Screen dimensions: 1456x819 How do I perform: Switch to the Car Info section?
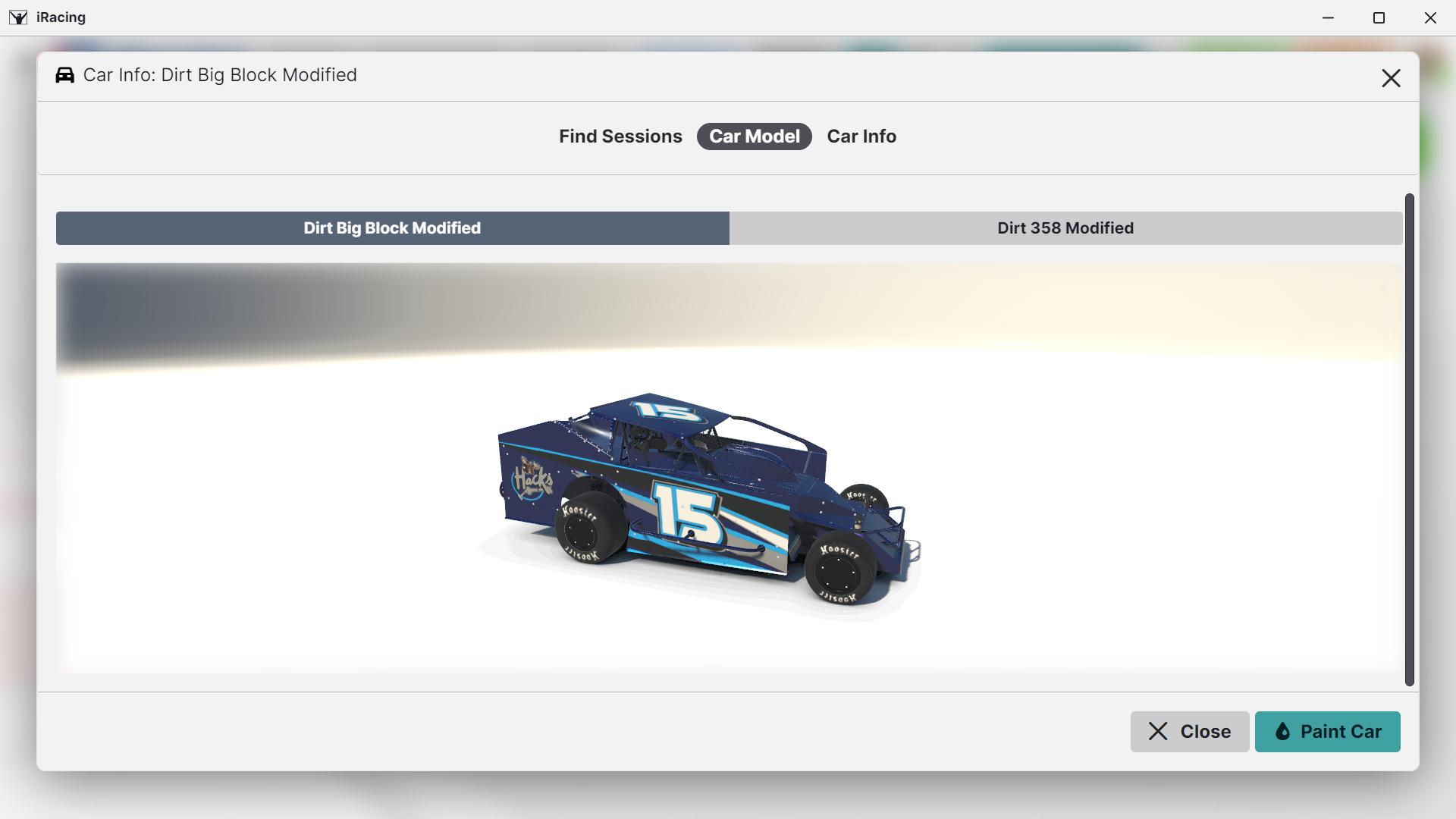point(861,136)
